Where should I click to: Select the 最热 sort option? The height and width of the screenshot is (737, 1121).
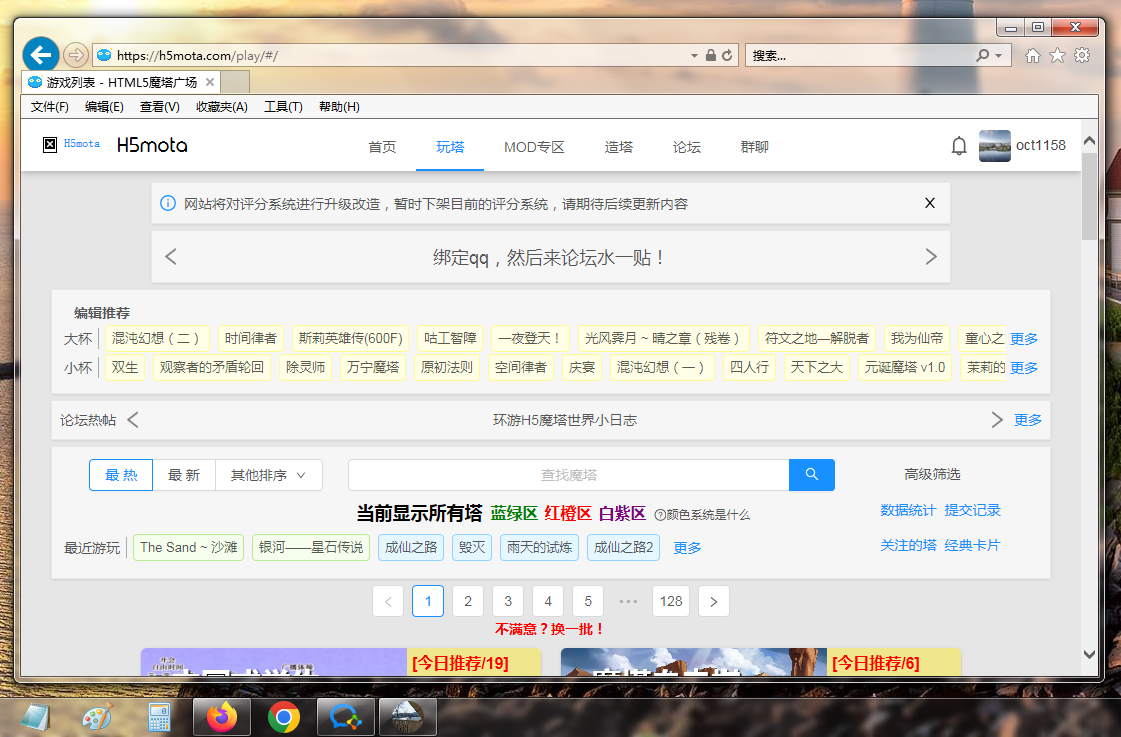[x=121, y=475]
